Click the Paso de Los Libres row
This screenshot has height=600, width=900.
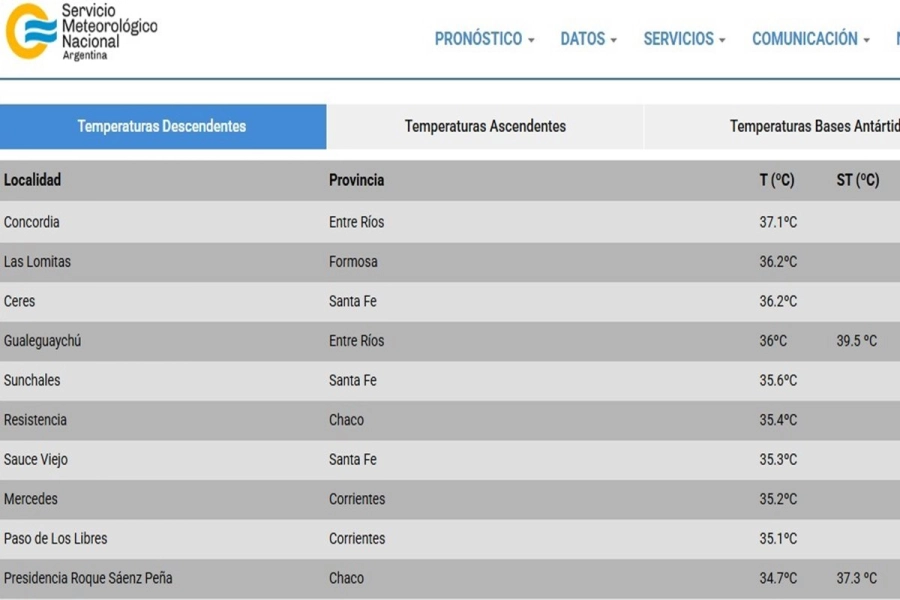click(55, 538)
